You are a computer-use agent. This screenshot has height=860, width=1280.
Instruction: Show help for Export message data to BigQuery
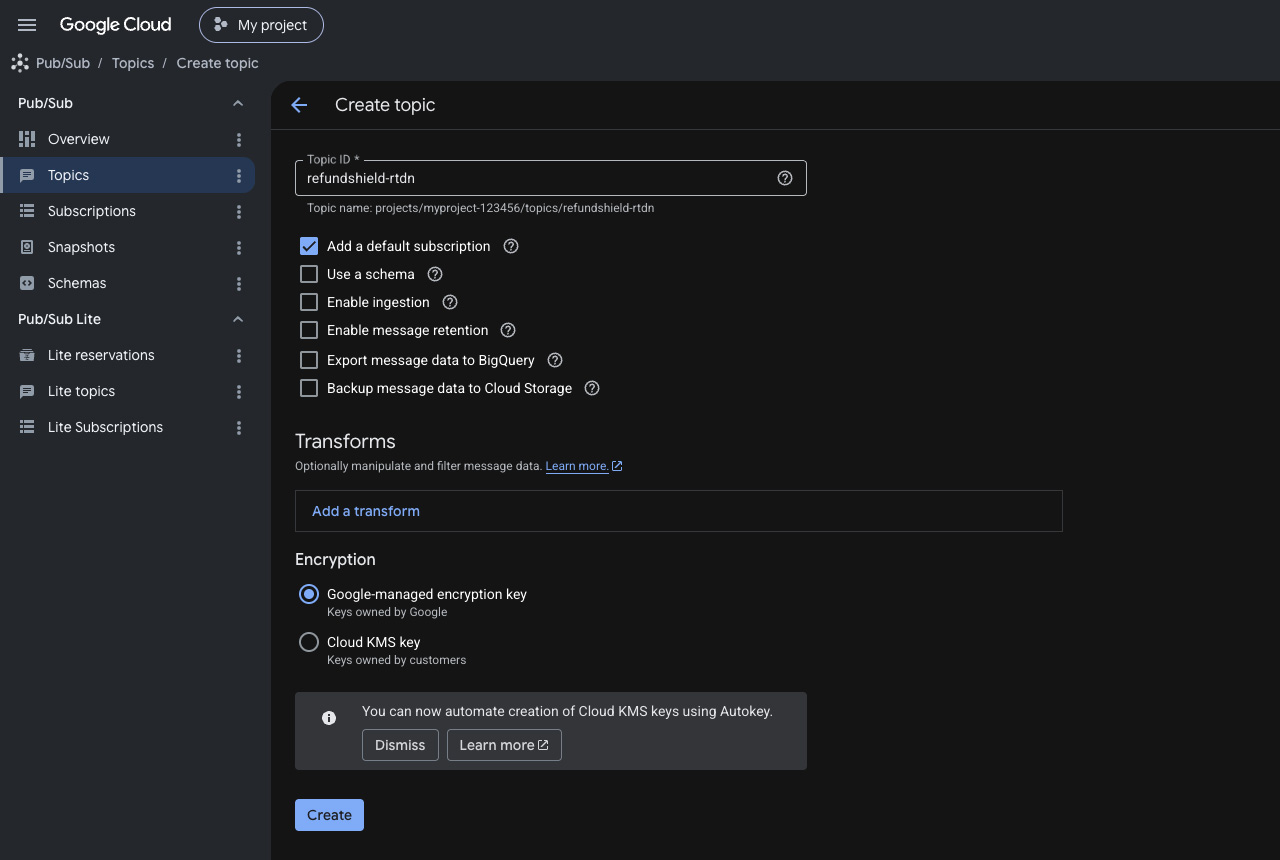click(555, 360)
